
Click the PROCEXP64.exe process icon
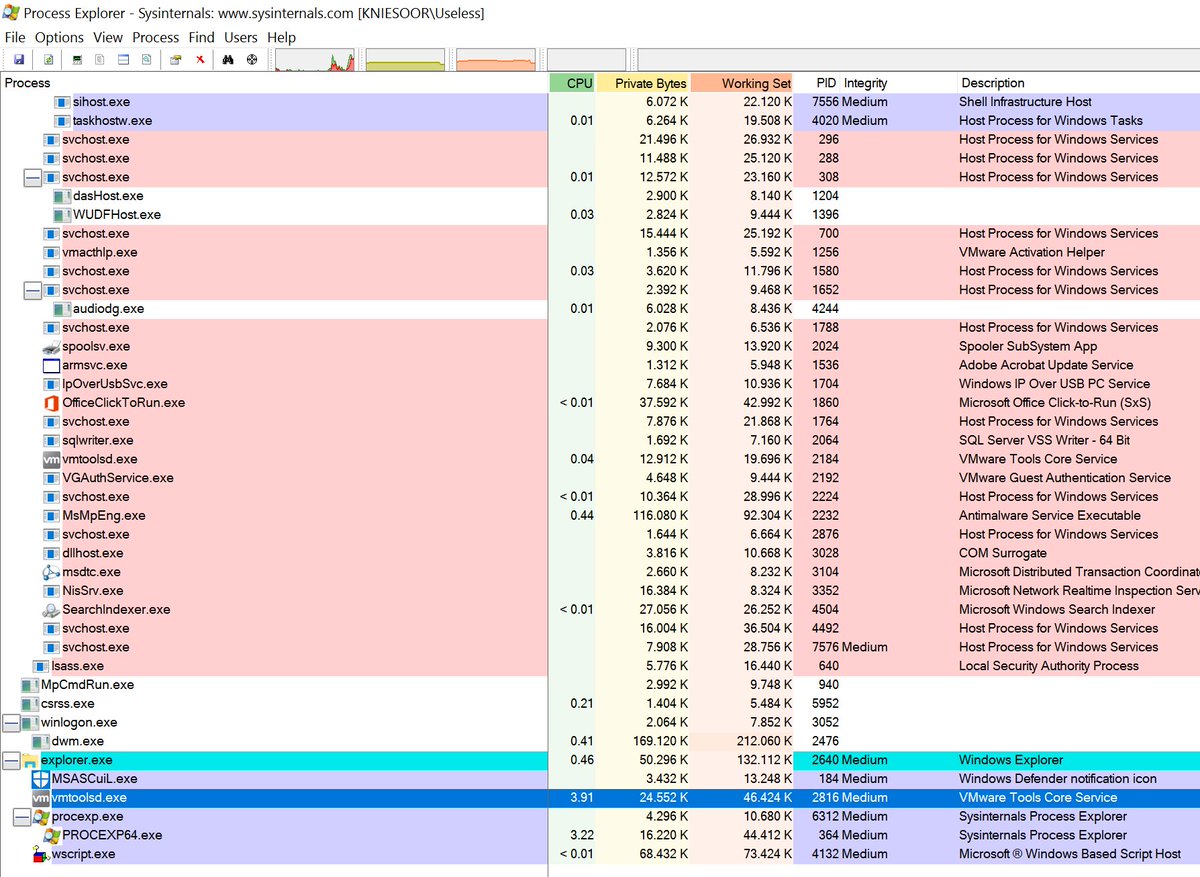pyautogui.click(x=52, y=836)
